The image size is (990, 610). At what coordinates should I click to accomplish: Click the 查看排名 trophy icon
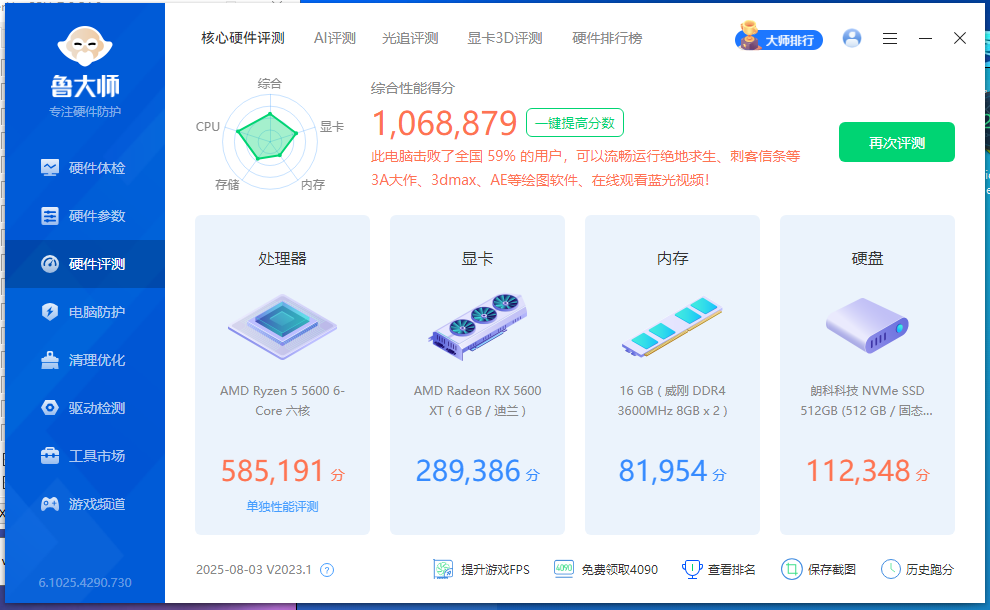[693, 569]
